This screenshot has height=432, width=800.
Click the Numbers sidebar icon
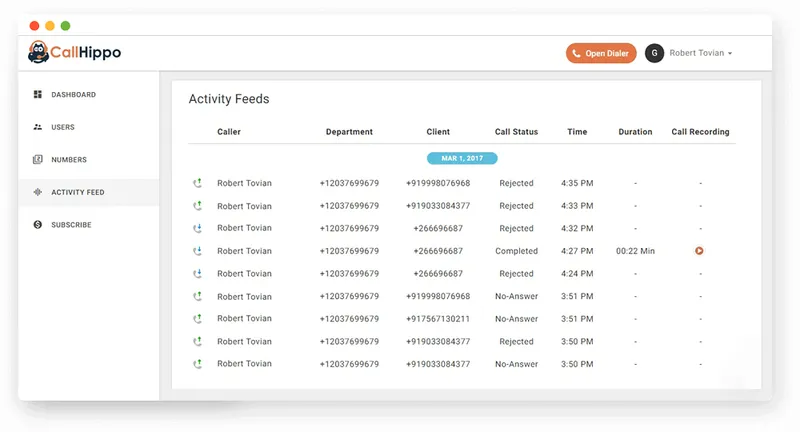pyautogui.click(x=38, y=159)
